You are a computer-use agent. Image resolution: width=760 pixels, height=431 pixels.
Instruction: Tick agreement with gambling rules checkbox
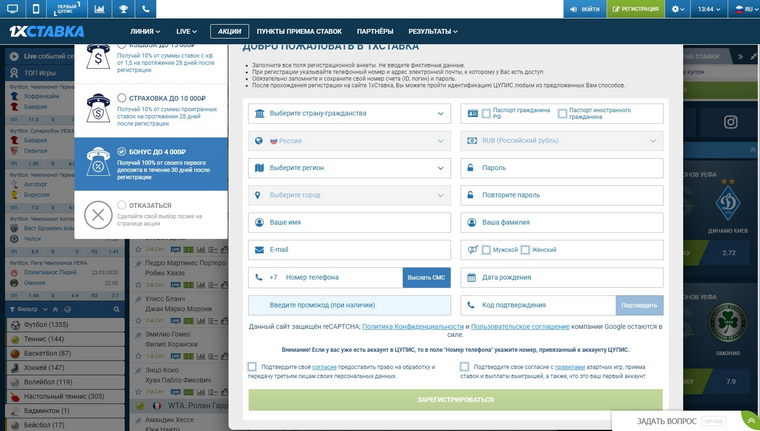tap(464, 367)
